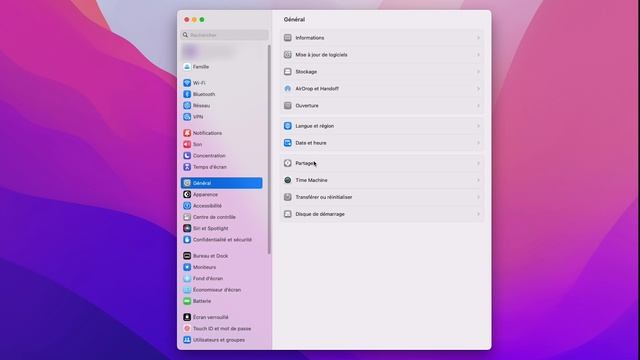Screen dimensions: 640x360
Task: Click the Moniteurs display icon
Action: tap(187, 267)
